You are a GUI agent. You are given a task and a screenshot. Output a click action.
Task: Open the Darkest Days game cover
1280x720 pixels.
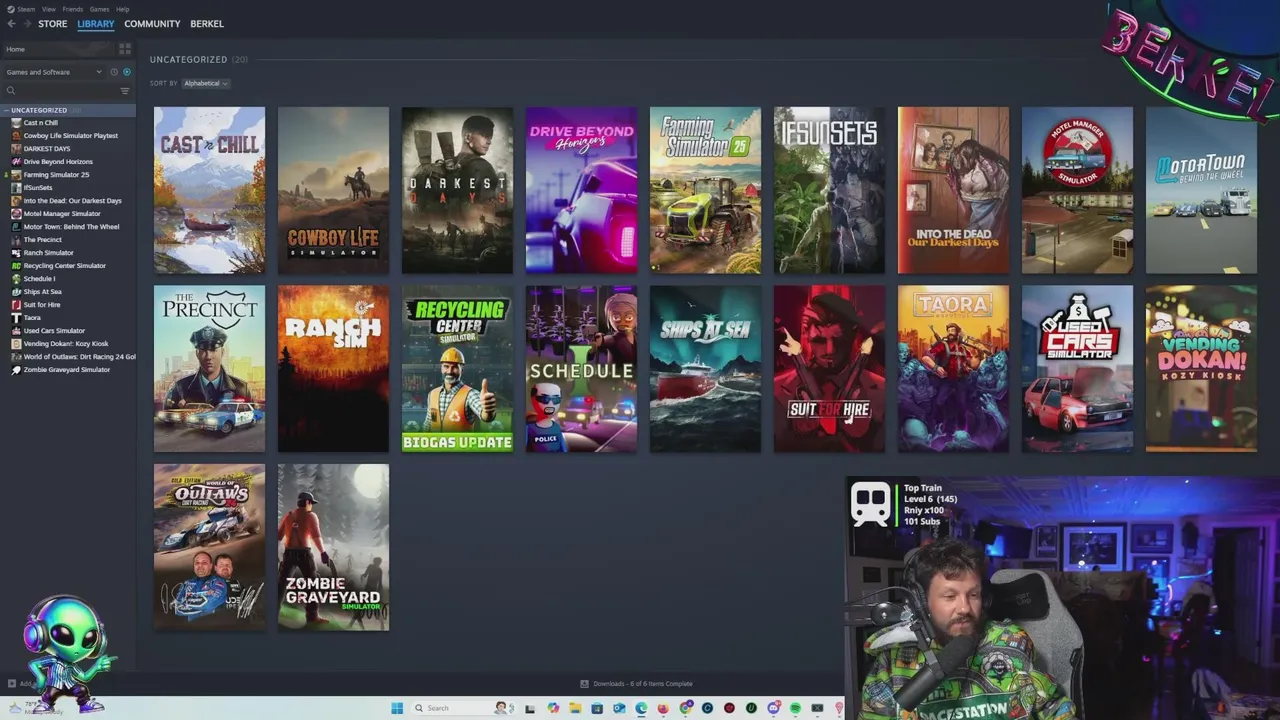[x=457, y=190]
